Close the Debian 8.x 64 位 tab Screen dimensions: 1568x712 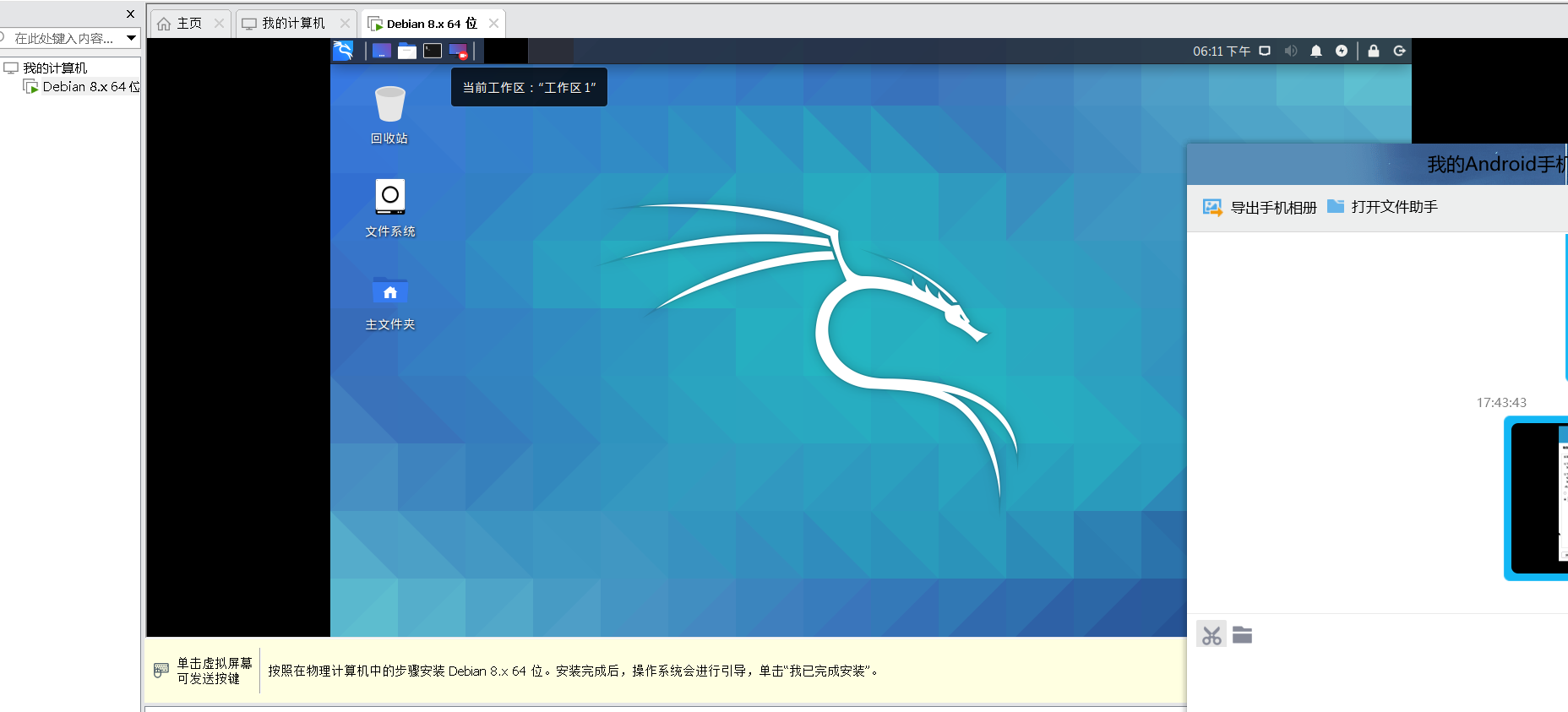494,24
